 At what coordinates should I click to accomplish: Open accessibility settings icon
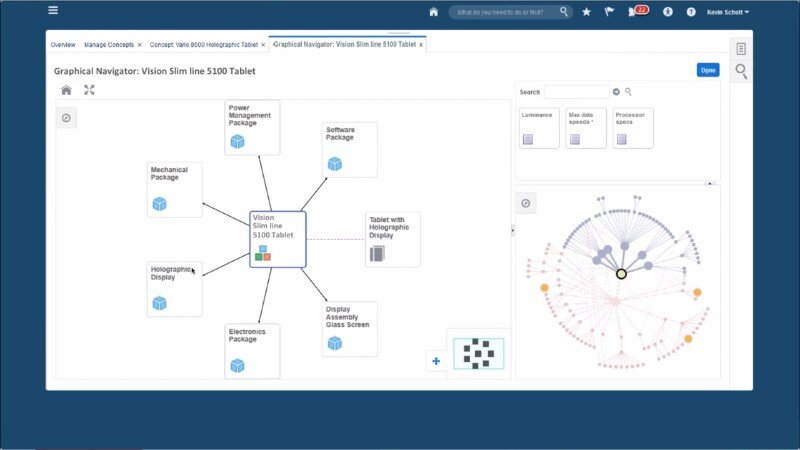(668, 12)
